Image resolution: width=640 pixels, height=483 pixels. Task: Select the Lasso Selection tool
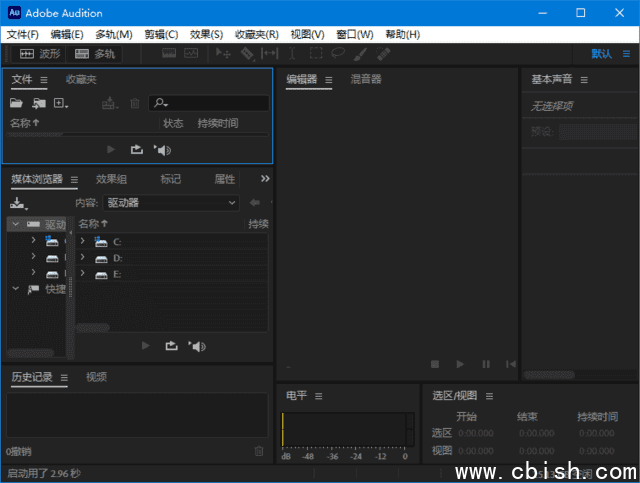click(x=338, y=53)
